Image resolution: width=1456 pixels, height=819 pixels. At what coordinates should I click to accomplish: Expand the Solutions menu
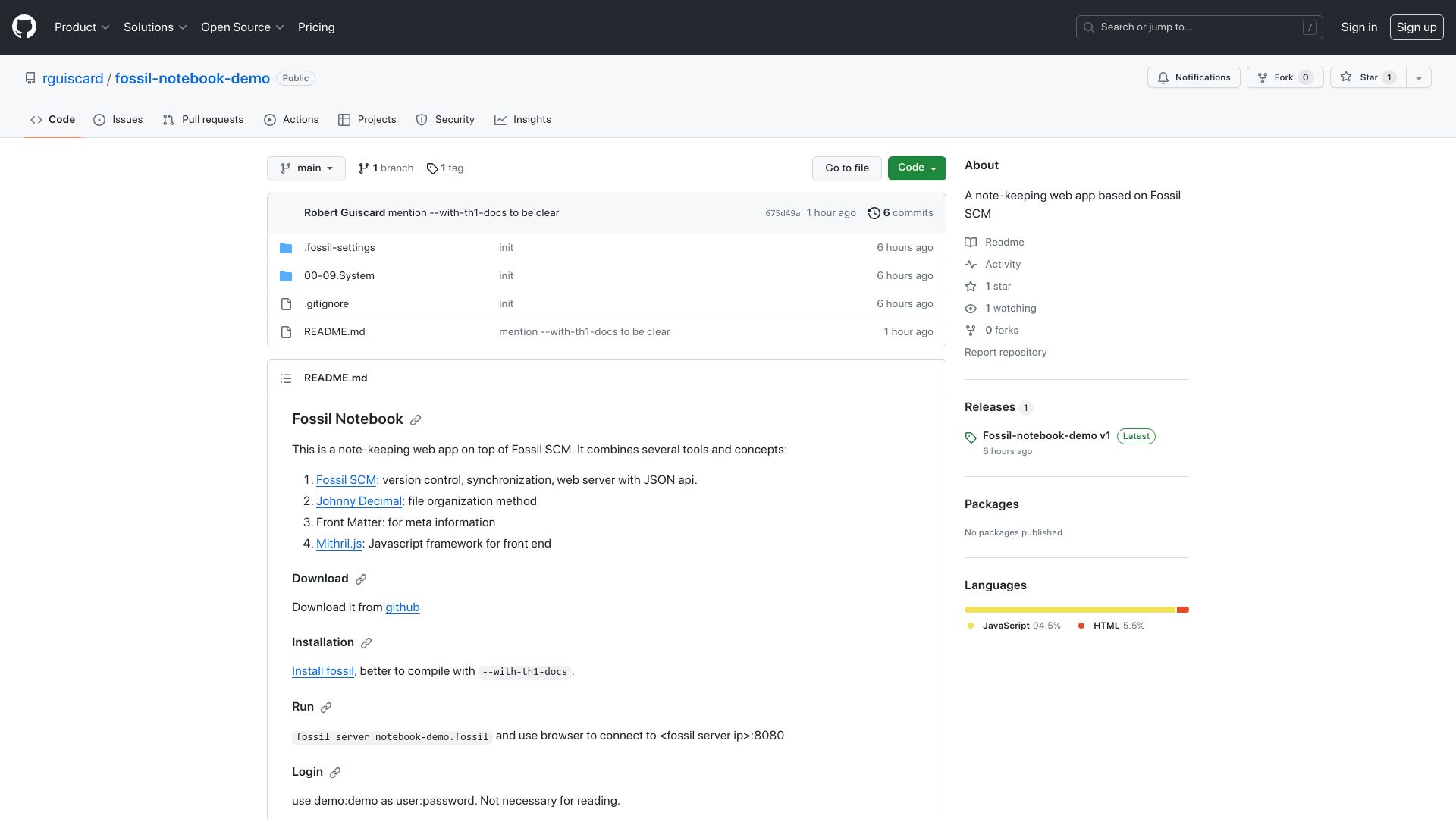(155, 27)
